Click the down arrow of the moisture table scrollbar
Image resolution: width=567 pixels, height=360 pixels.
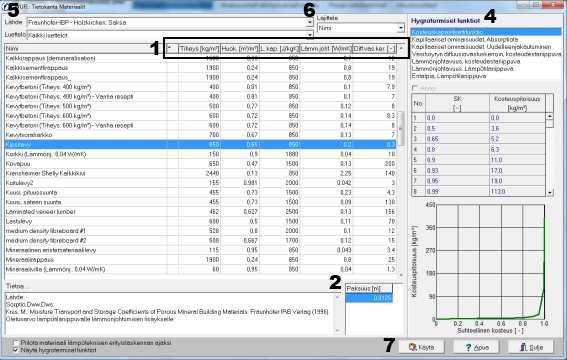pos(550,193)
